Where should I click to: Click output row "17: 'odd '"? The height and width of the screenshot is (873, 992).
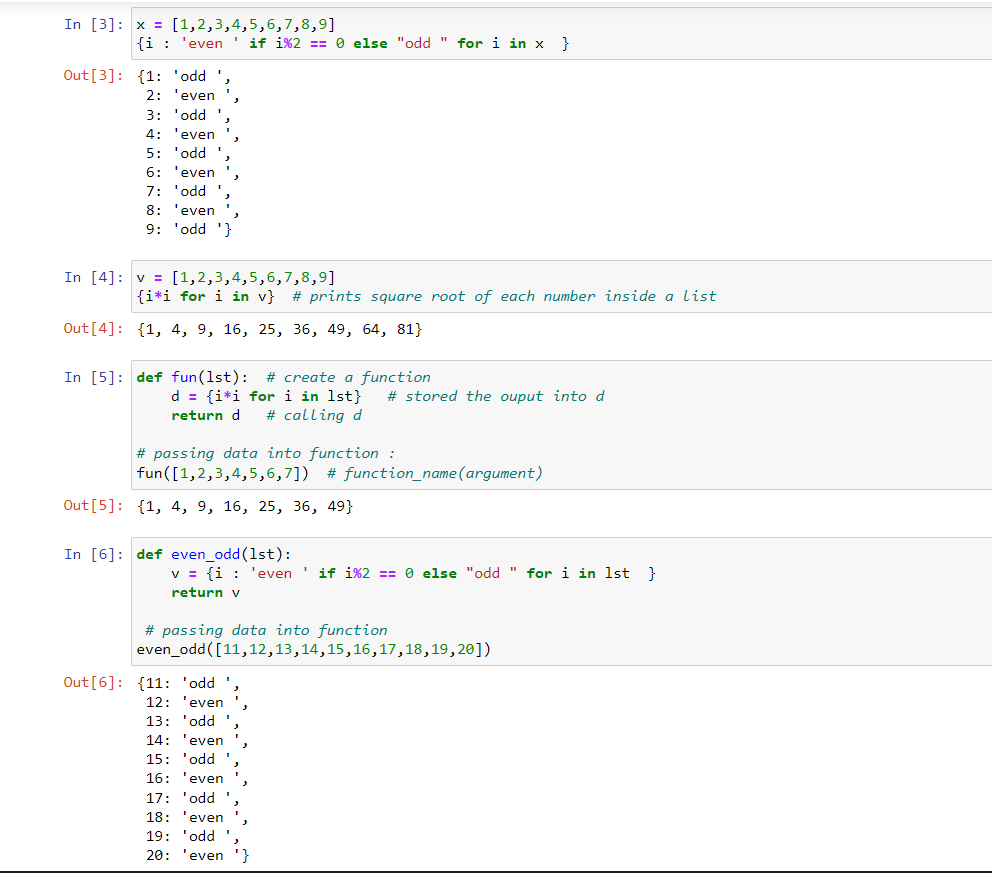(x=193, y=799)
